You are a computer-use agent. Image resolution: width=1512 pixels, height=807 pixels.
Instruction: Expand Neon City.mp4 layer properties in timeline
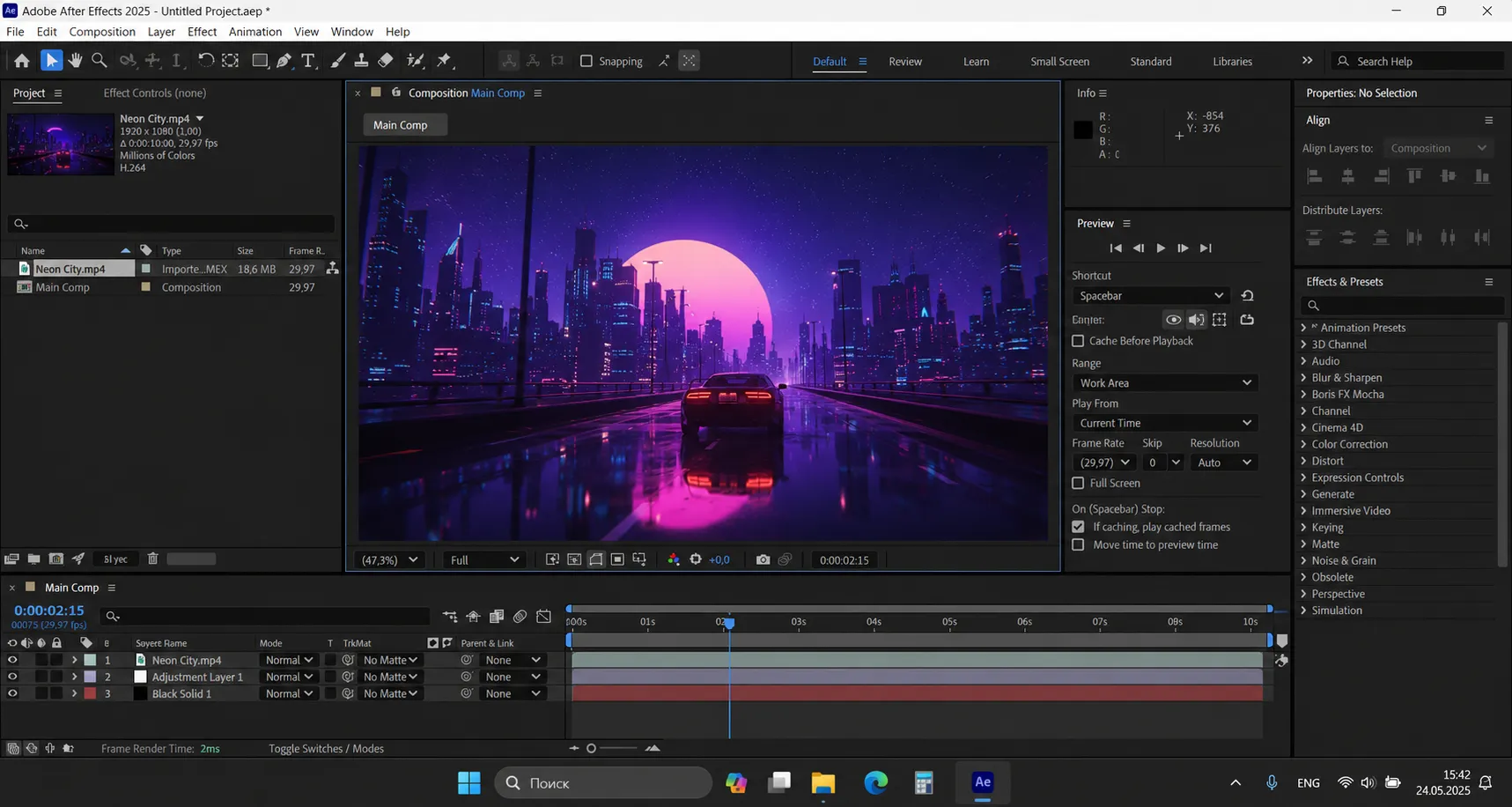pos(74,660)
